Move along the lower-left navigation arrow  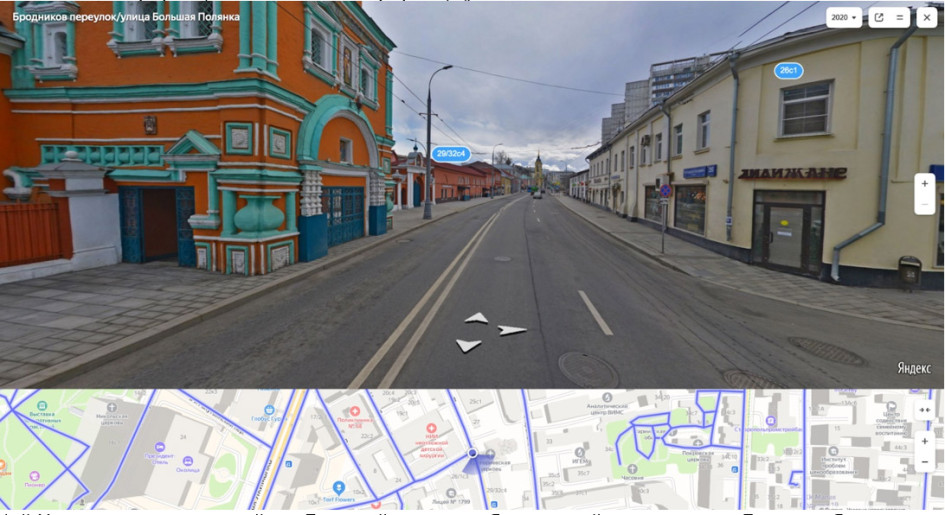(x=468, y=345)
